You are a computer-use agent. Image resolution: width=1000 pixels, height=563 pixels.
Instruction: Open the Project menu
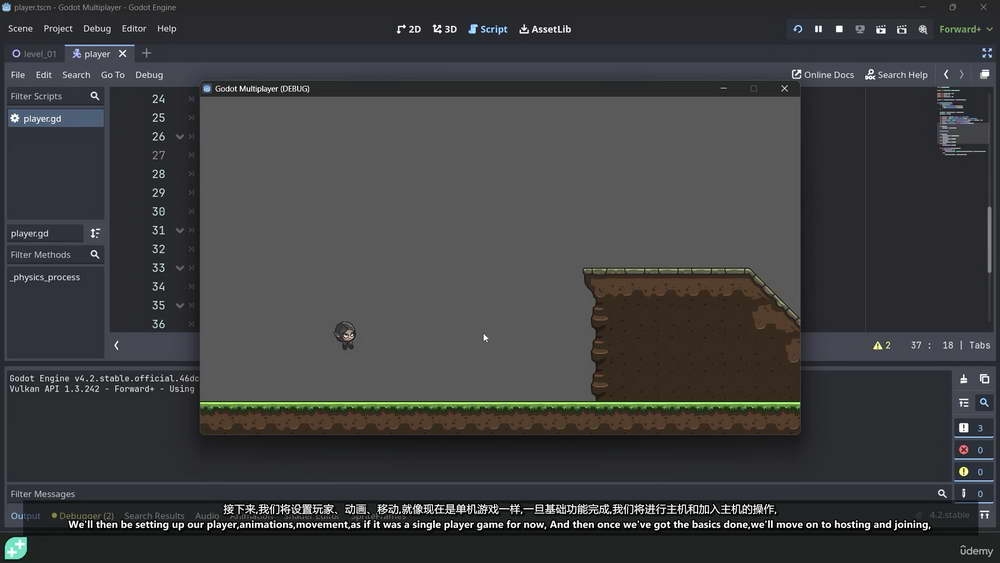[58, 29]
